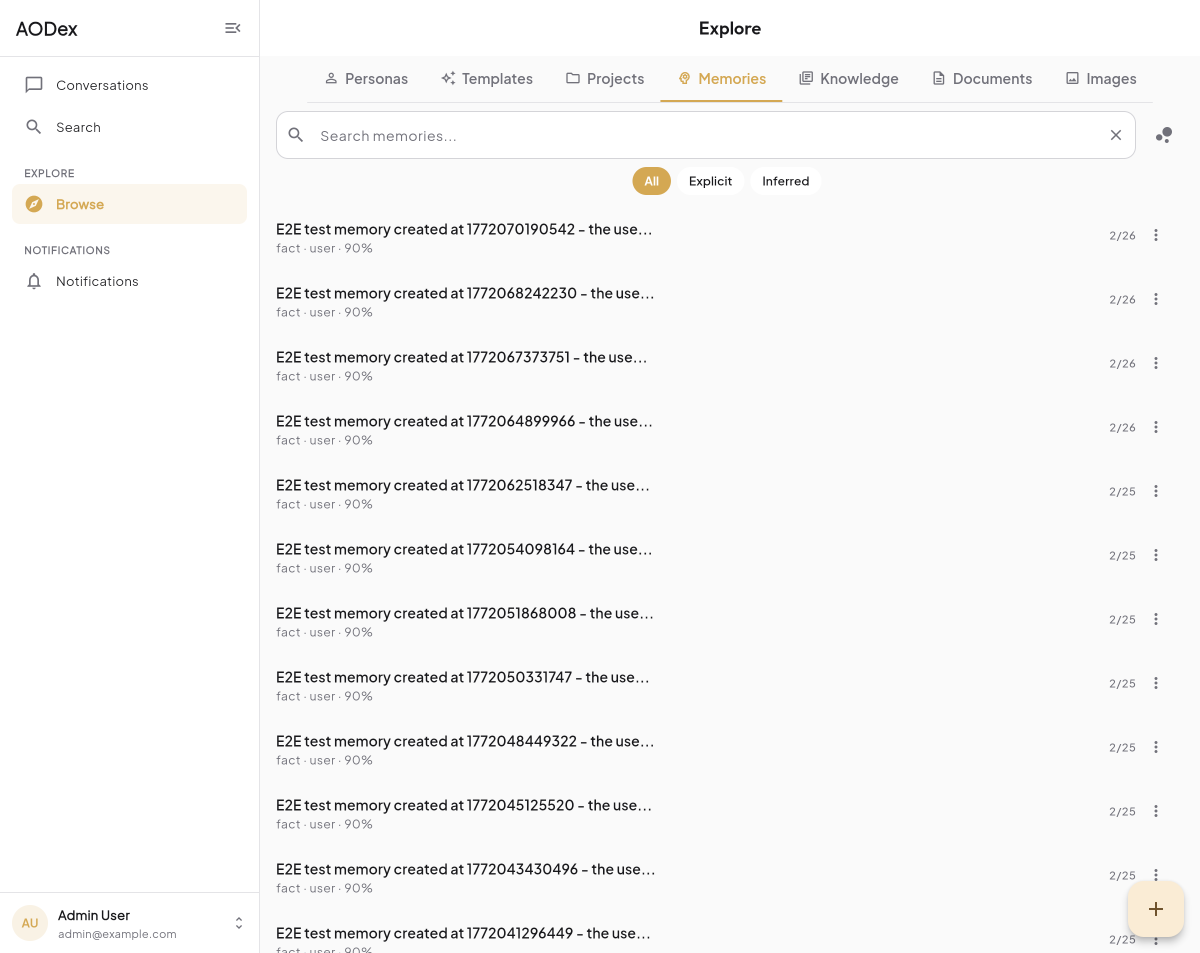Click the floating plus button
Screen dimensions: 1200x953
pos(1156,909)
